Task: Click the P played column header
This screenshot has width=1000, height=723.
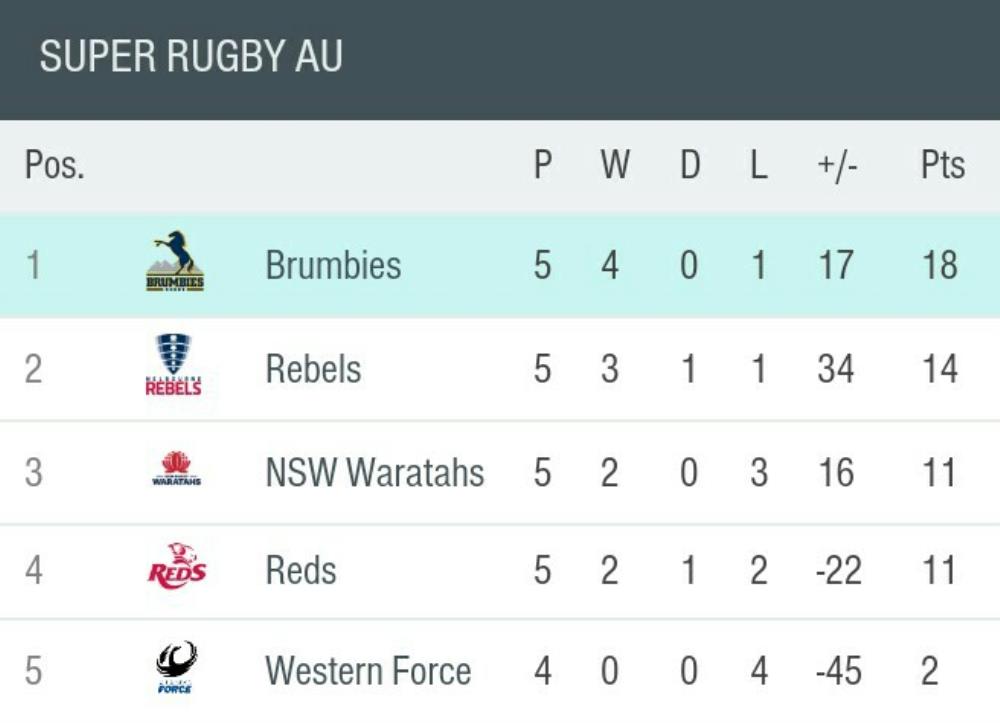Action: tap(543, 166)
